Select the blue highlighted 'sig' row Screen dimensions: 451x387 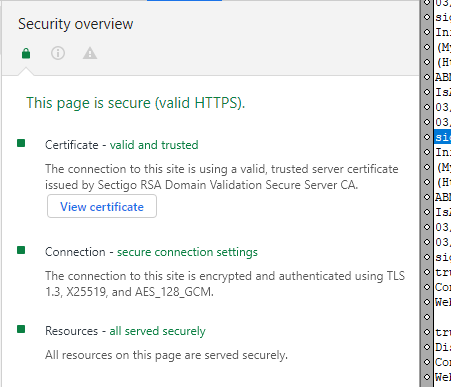pyautogui.click(x=442, y=137)
